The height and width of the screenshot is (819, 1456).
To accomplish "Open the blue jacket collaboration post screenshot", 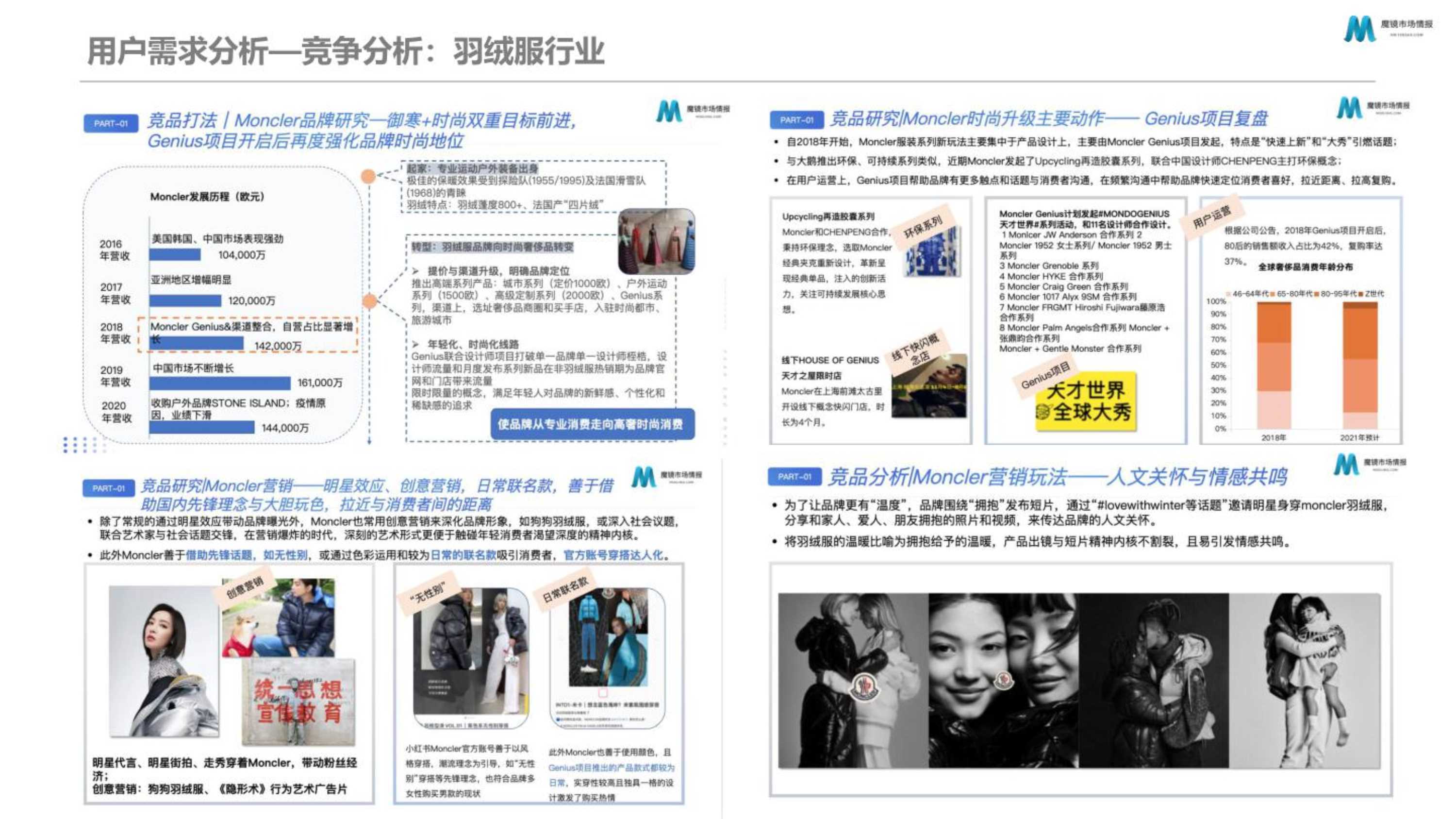I will click(608, 658).
